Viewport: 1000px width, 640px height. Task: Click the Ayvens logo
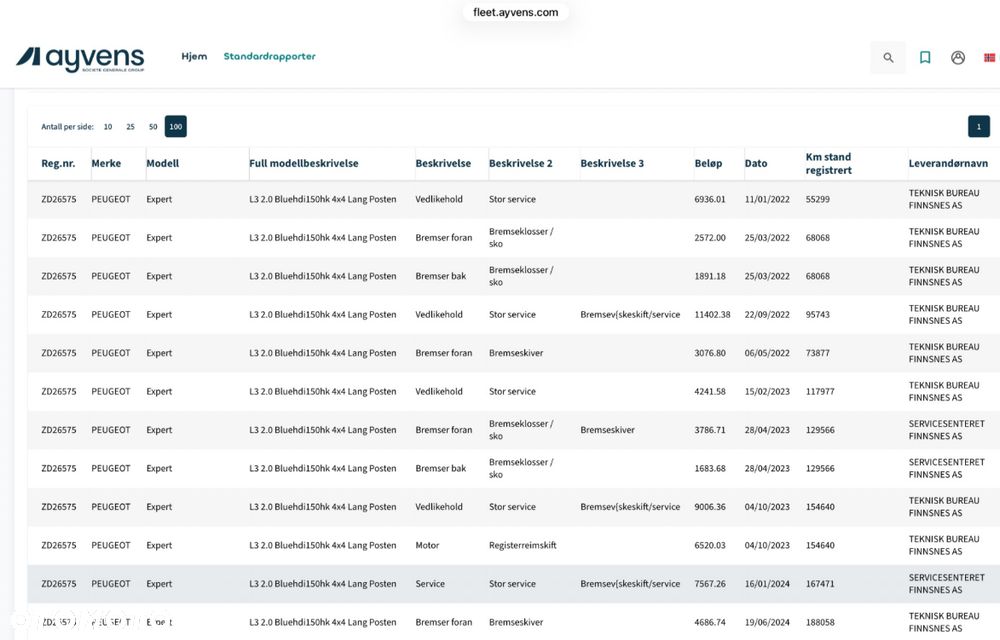80,59
